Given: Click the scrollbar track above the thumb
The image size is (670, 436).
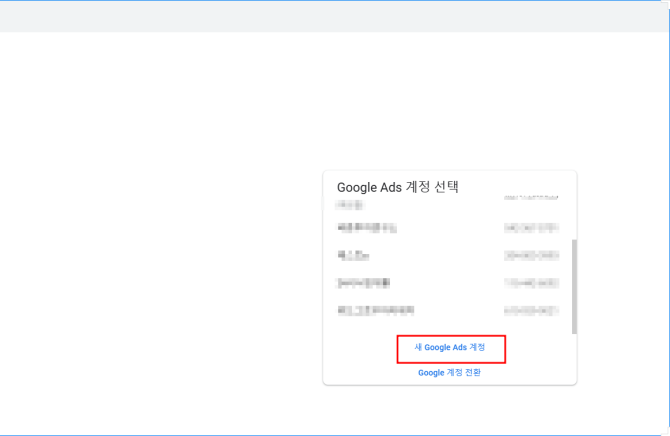Looking at the screenshot, I should pyautogui.click(x=573, y=215).
